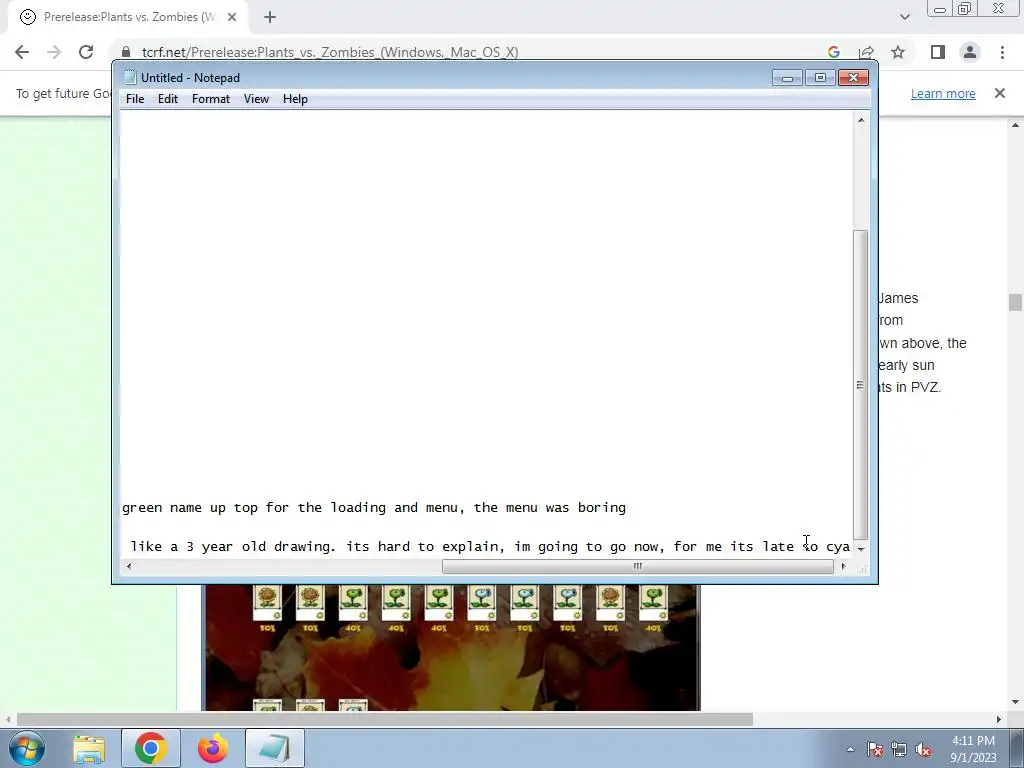This screenshot has height=768, width=1024.
Task: Open Chrome profile avatar menu
Action: point(970,52)
